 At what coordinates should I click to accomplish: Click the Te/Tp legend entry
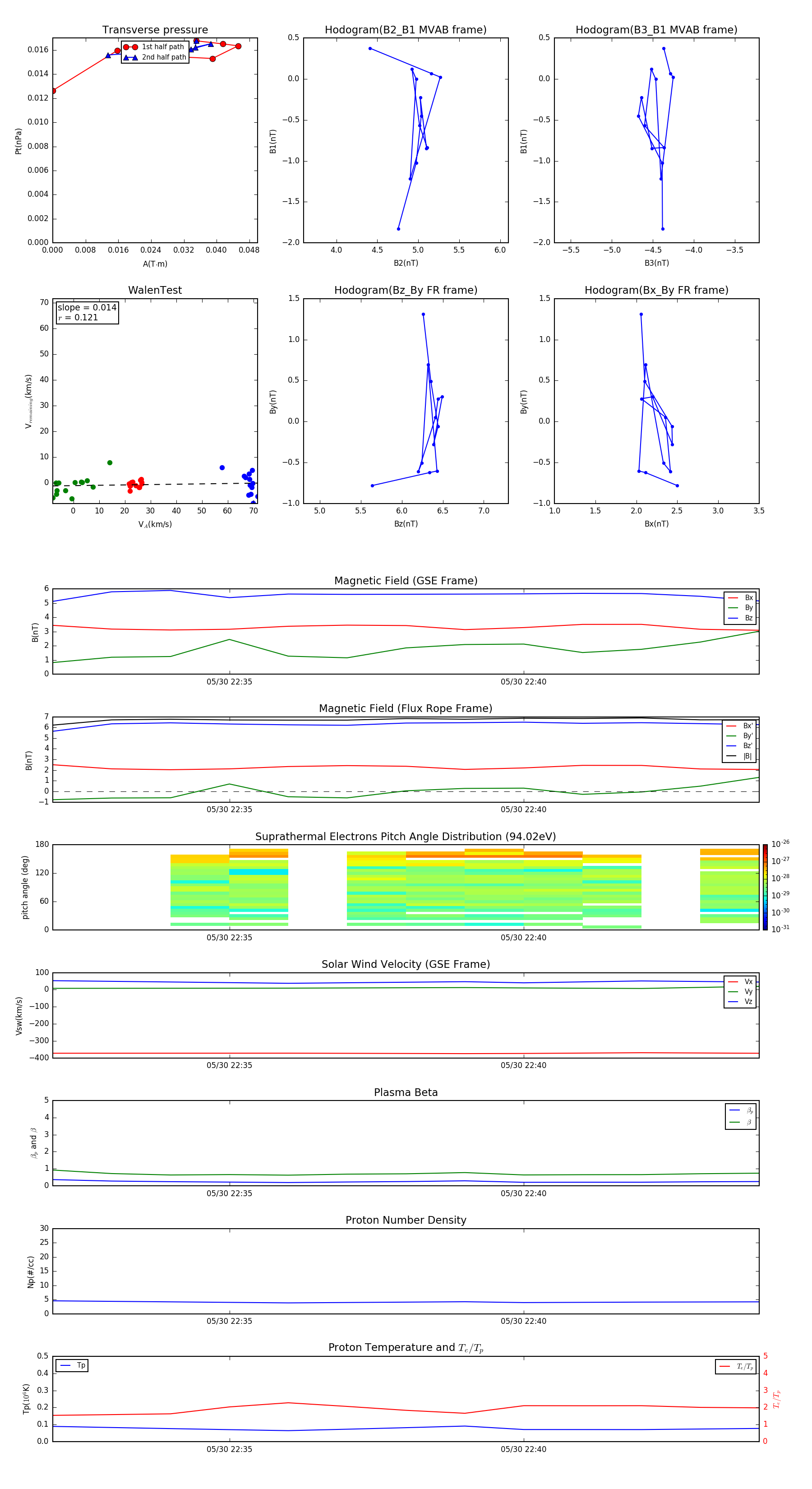click(736, 1366)
